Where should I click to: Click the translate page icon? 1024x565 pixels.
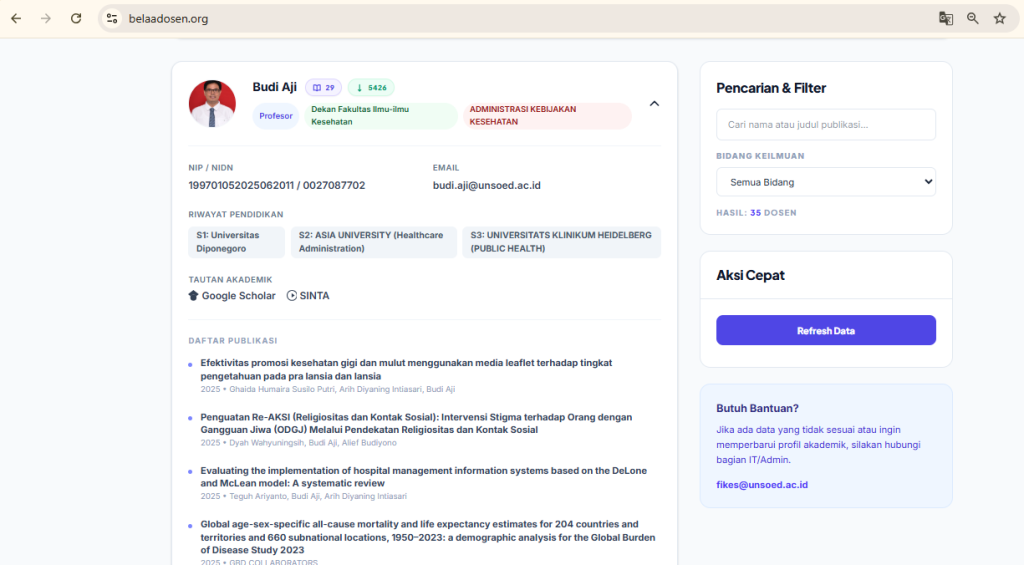(x=945, y=18)
